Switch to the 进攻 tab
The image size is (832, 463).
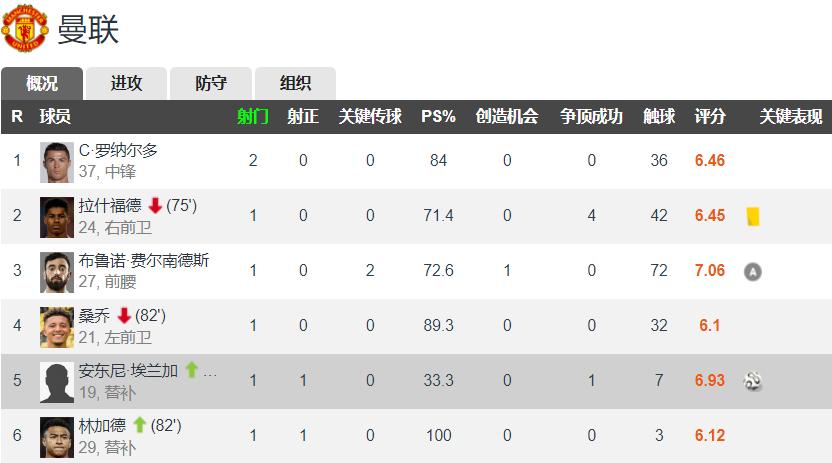[126, 83]
